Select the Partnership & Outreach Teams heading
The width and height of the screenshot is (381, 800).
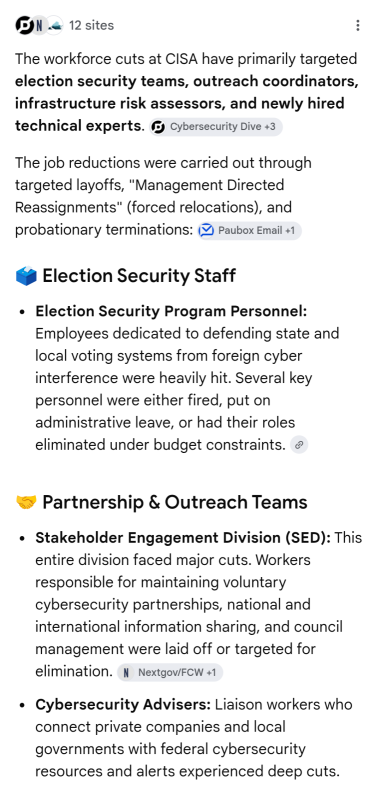pos(174,503)
